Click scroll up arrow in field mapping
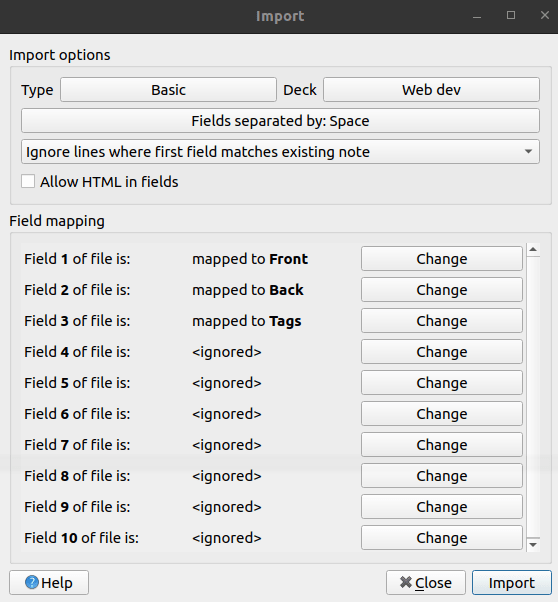Viewport: 558px width, 602px height. pyautogui.click(x=533, y=250)
